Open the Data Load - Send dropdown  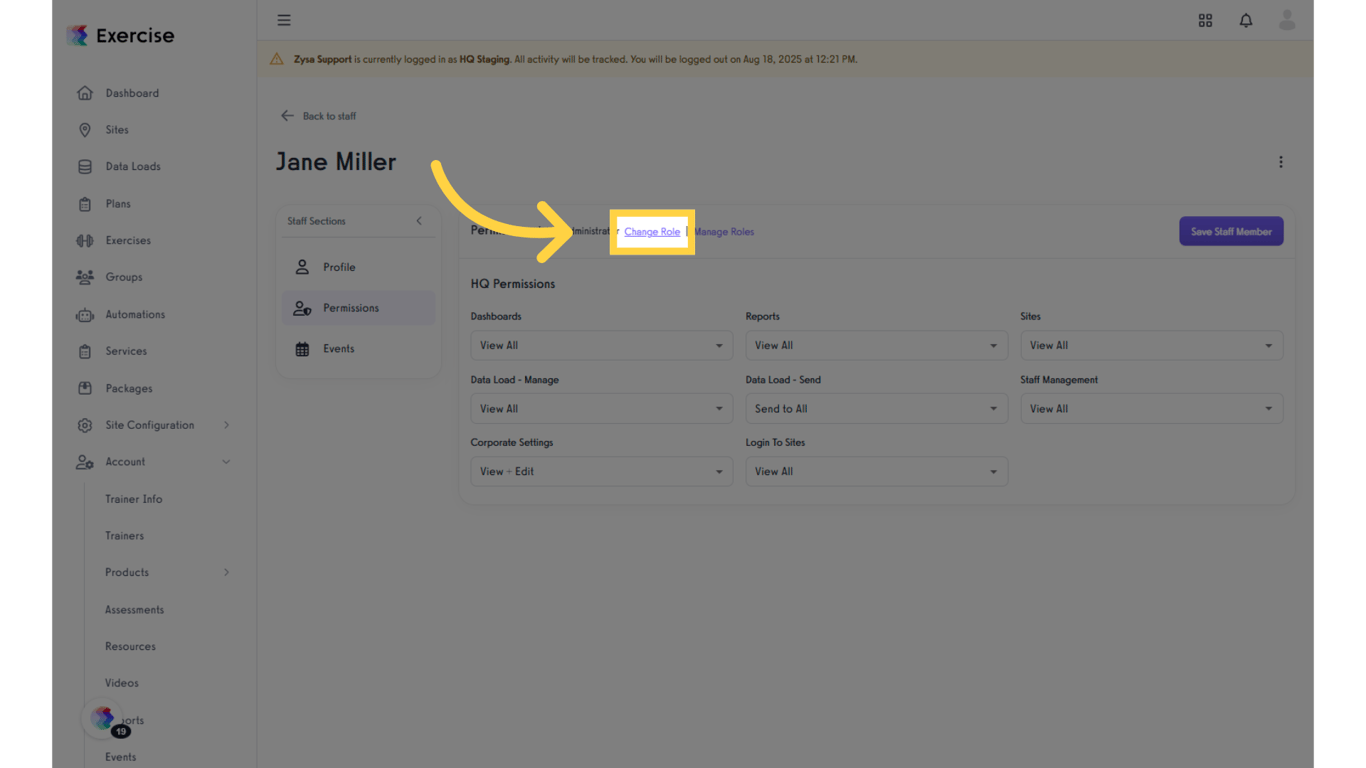[876, 409]
